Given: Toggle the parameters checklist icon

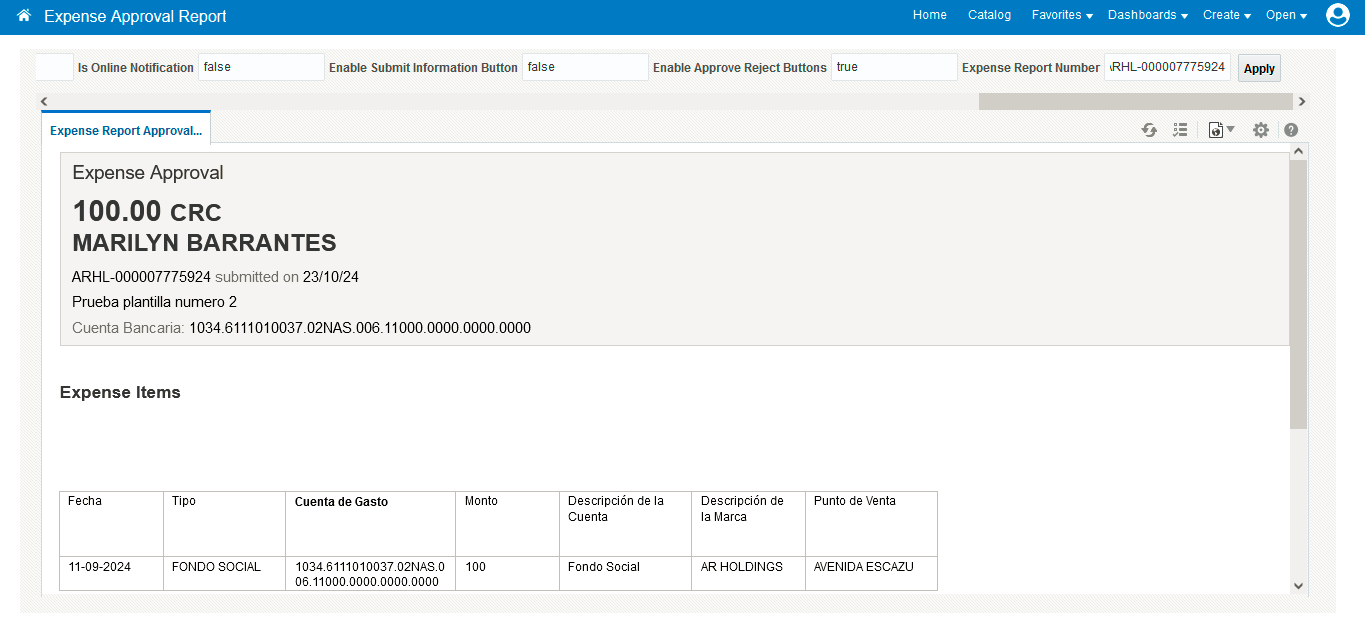Looking at the screenshot, I should [1180, 130].
